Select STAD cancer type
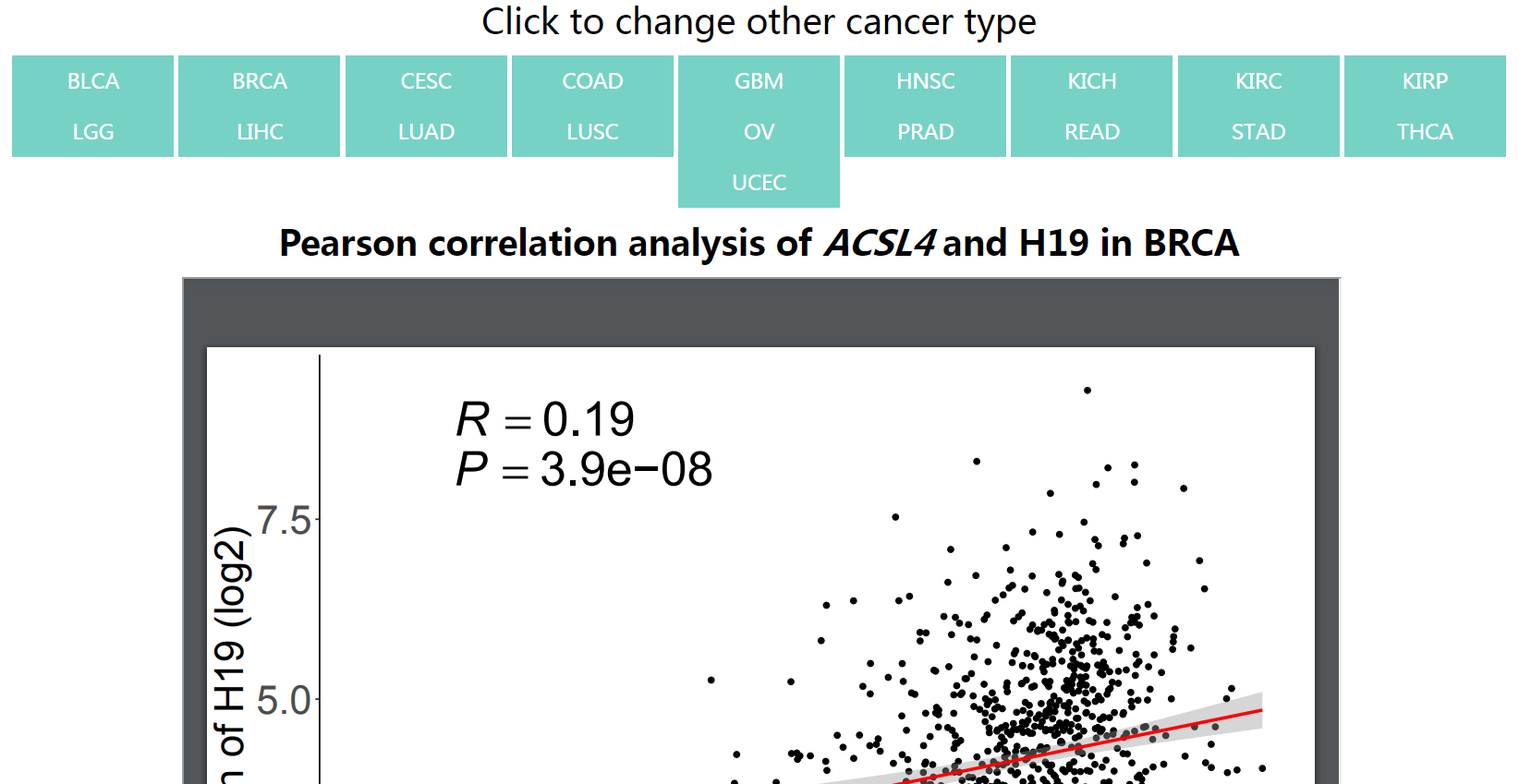The height and width of the screenshot is (784, 1519). (x=1258, y=132)
